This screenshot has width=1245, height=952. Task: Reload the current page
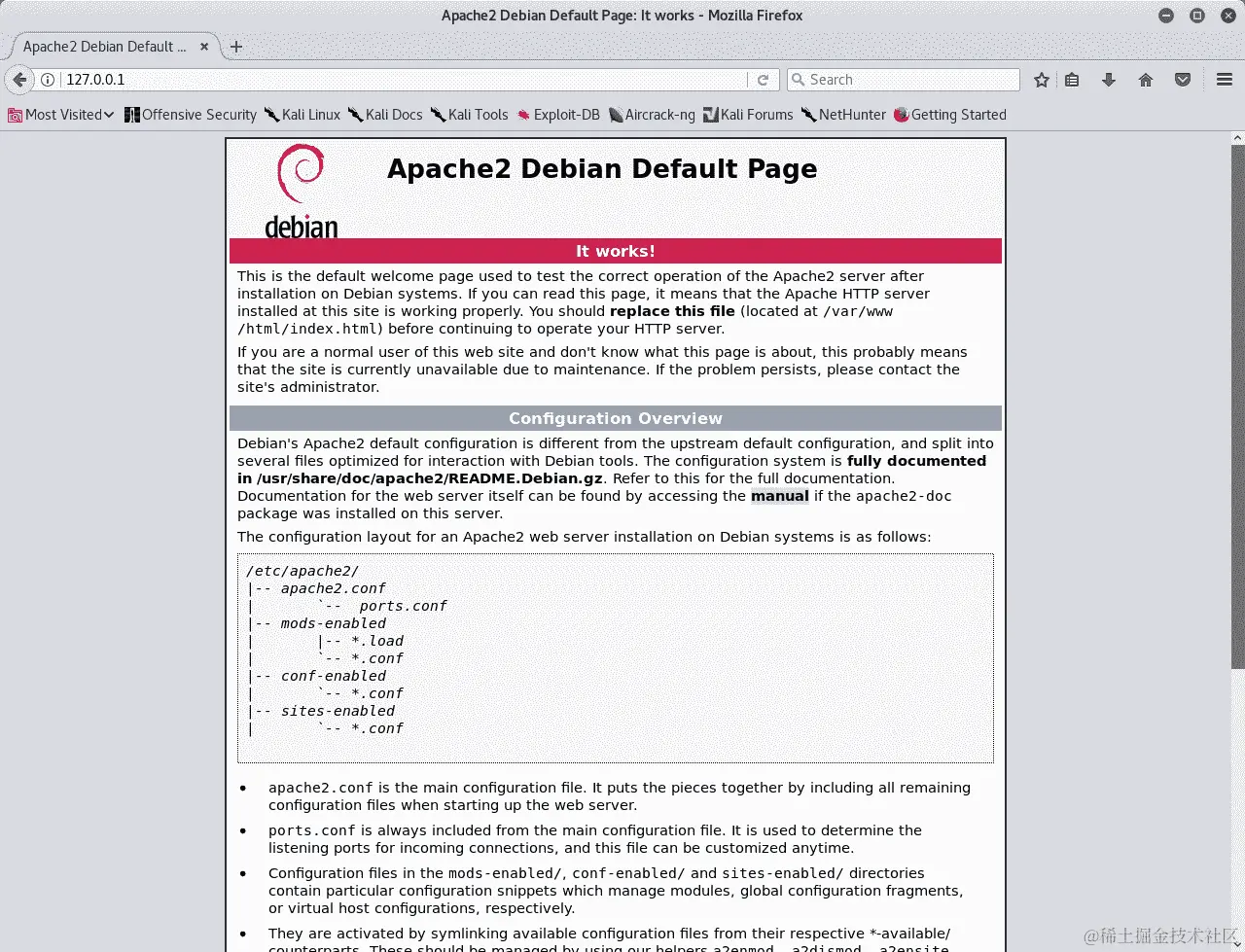(x=763, y=80)
